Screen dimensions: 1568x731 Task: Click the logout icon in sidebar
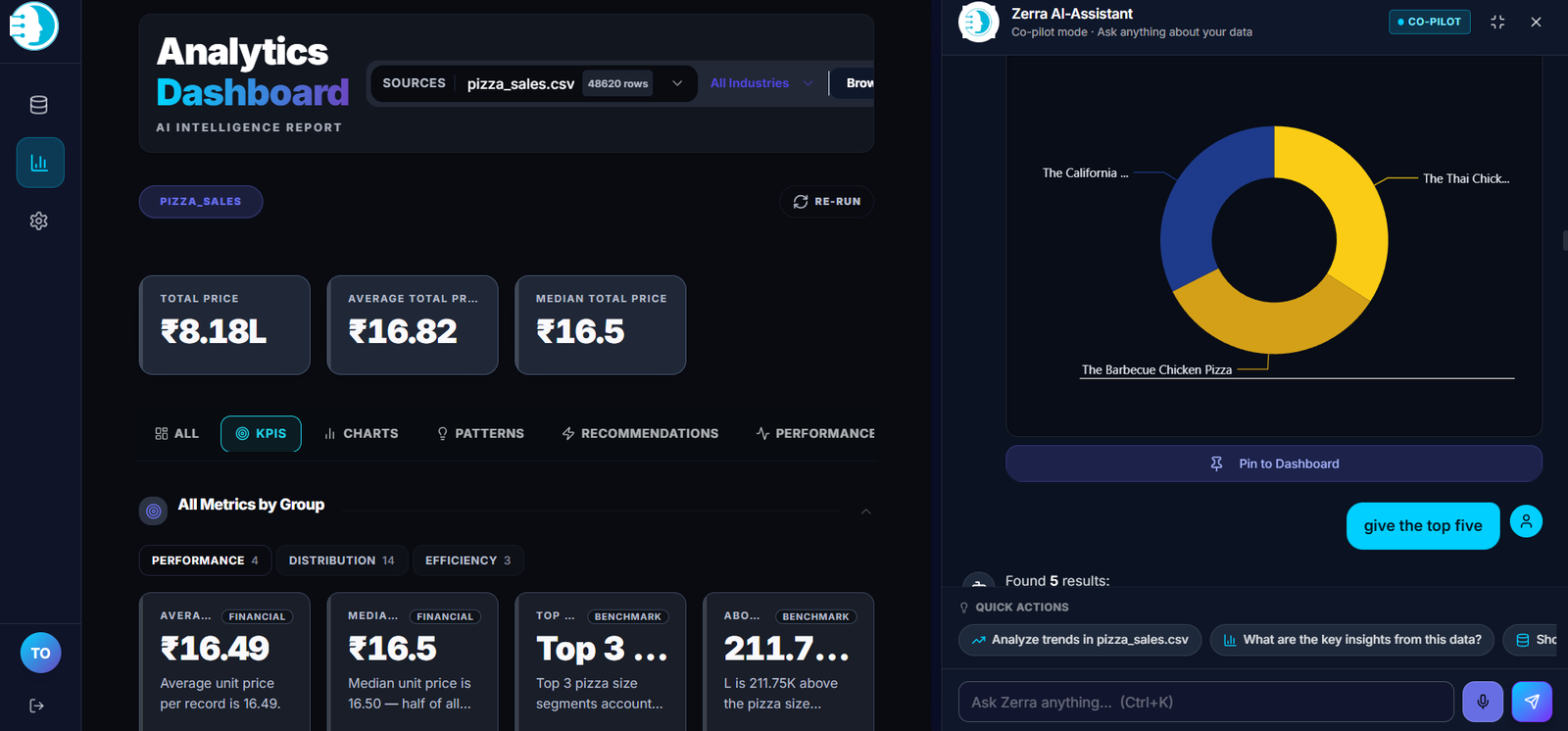[x=37, y=706]
